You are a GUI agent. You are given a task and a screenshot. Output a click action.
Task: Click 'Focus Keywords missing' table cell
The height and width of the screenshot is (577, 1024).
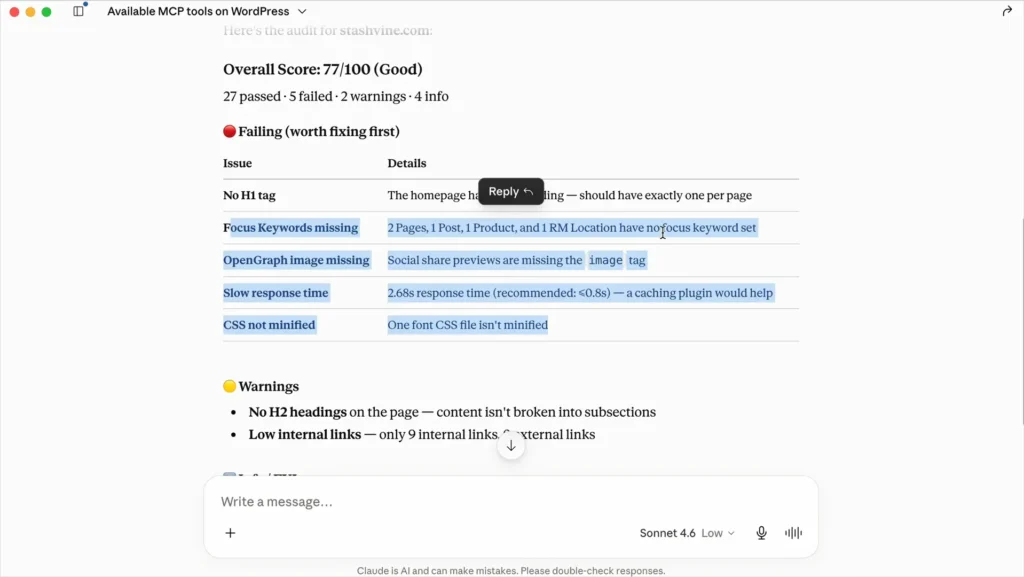pos(291,227)
